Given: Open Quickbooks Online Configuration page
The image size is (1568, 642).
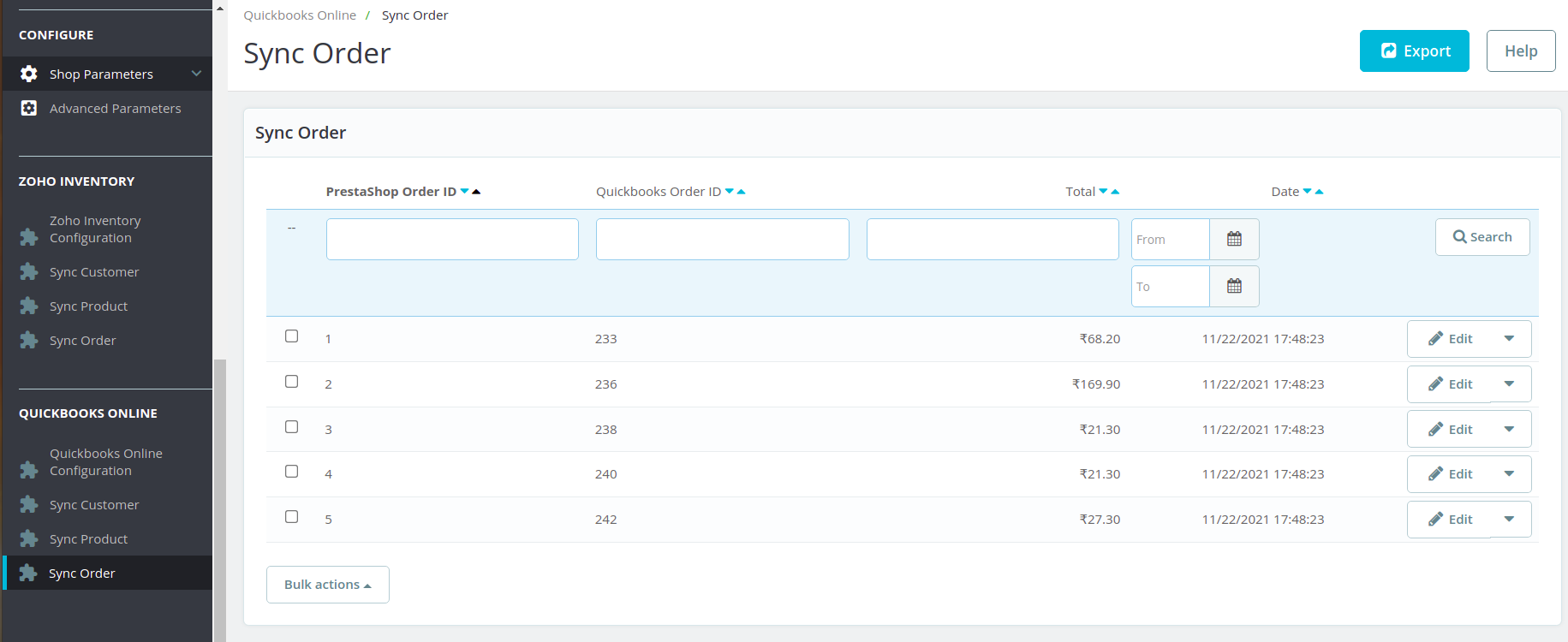Looking at the screenshot, I should pos(106,462).
